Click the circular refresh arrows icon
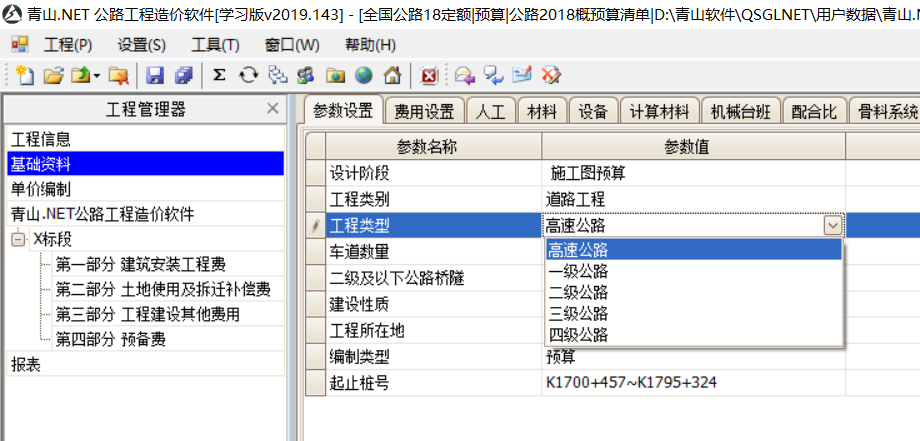 (x=248, y=75)
